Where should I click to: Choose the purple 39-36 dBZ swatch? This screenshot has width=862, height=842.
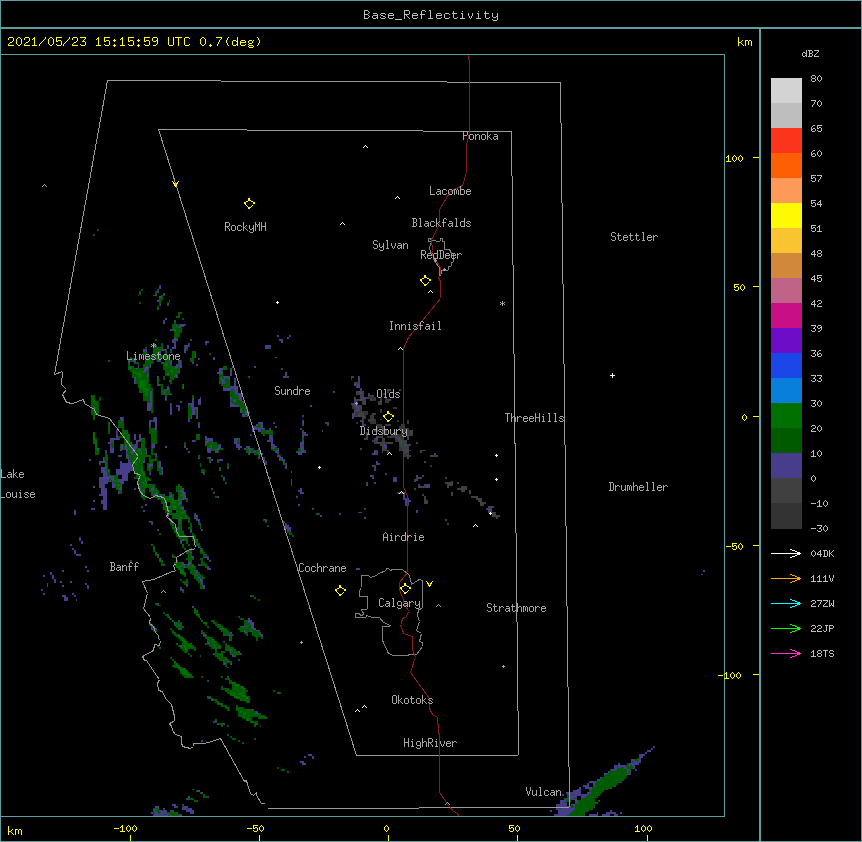(x=786, y=341)
